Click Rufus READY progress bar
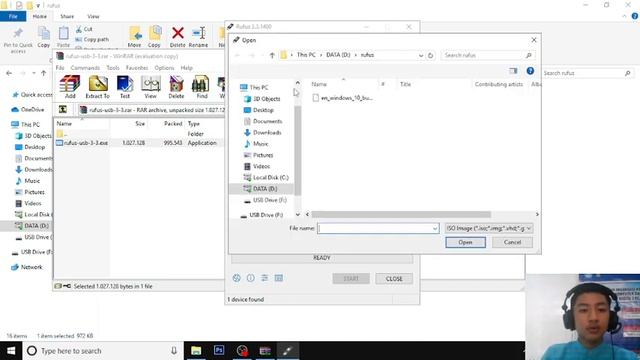The image size is (640, 360). pos(322,258)
